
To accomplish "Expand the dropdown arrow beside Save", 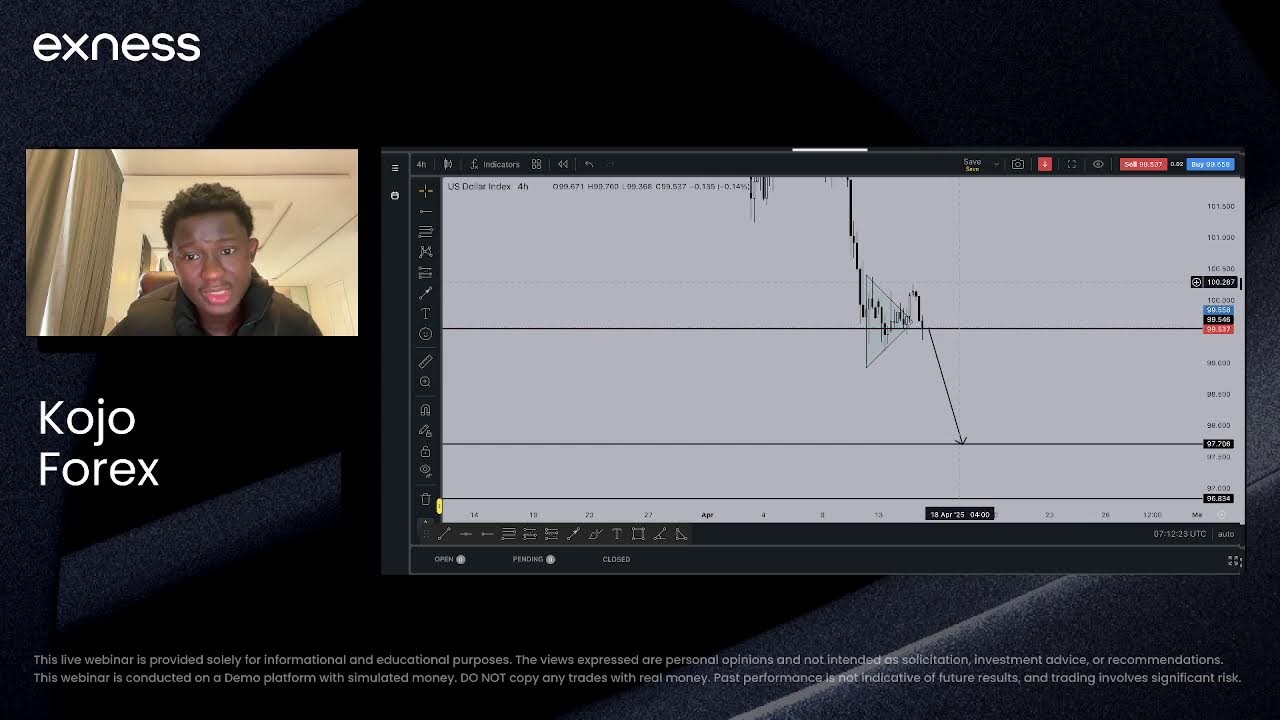I will (x=996, y=164).
